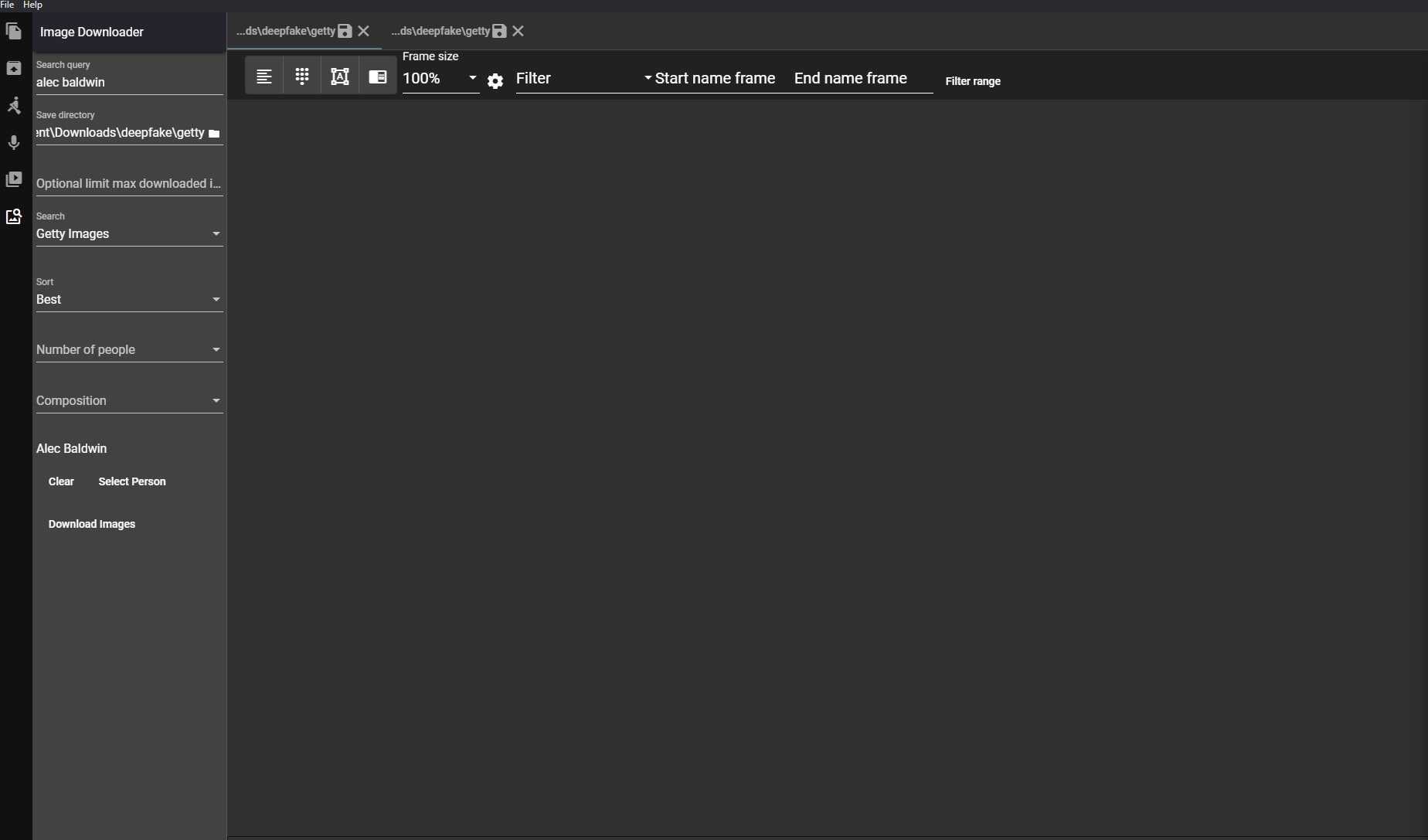Switch to grid view in the toolbar

click(x=301, y=75)
